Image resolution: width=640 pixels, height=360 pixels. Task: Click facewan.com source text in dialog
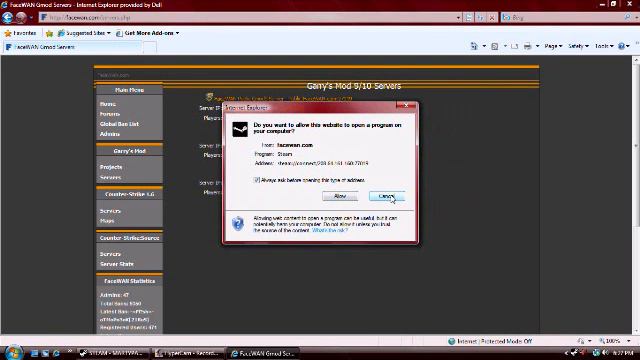click(295, 145)
